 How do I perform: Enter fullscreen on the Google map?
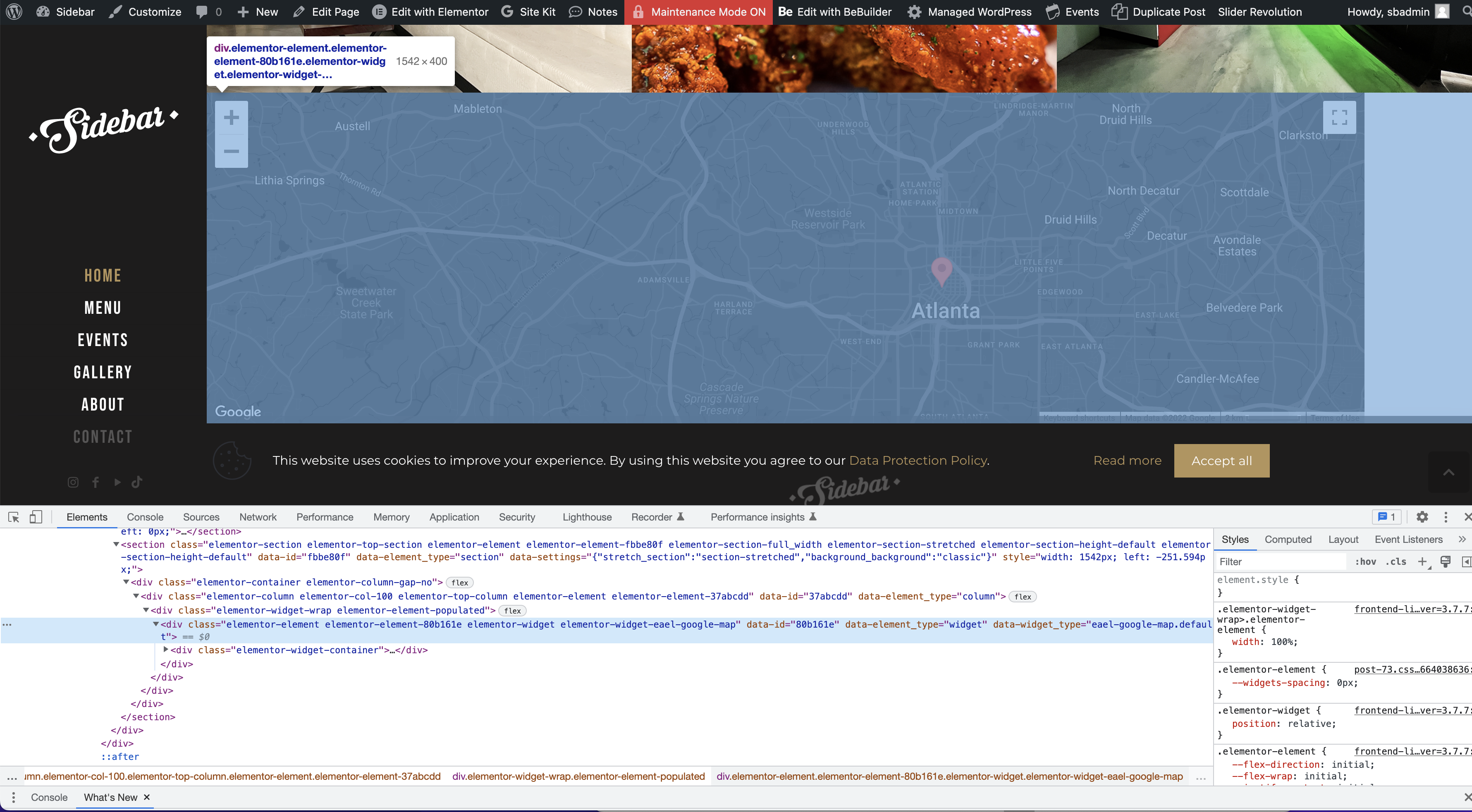click(1339, 117)
